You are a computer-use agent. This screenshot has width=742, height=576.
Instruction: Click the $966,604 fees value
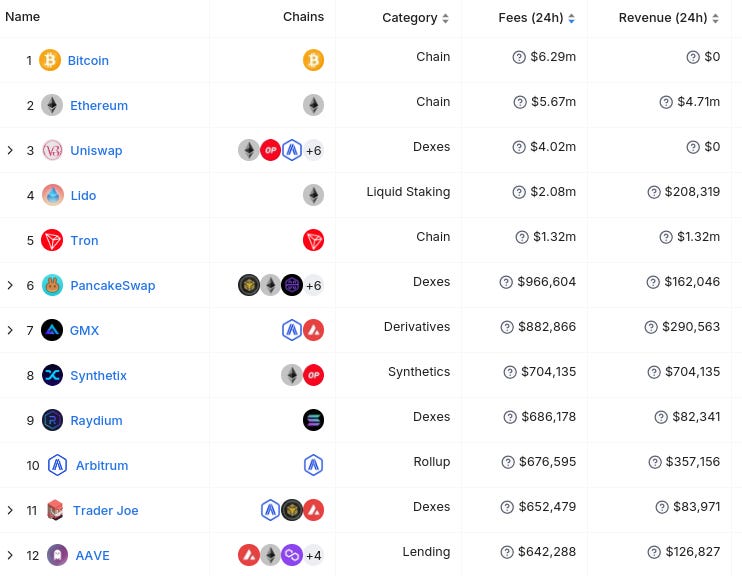547,282
